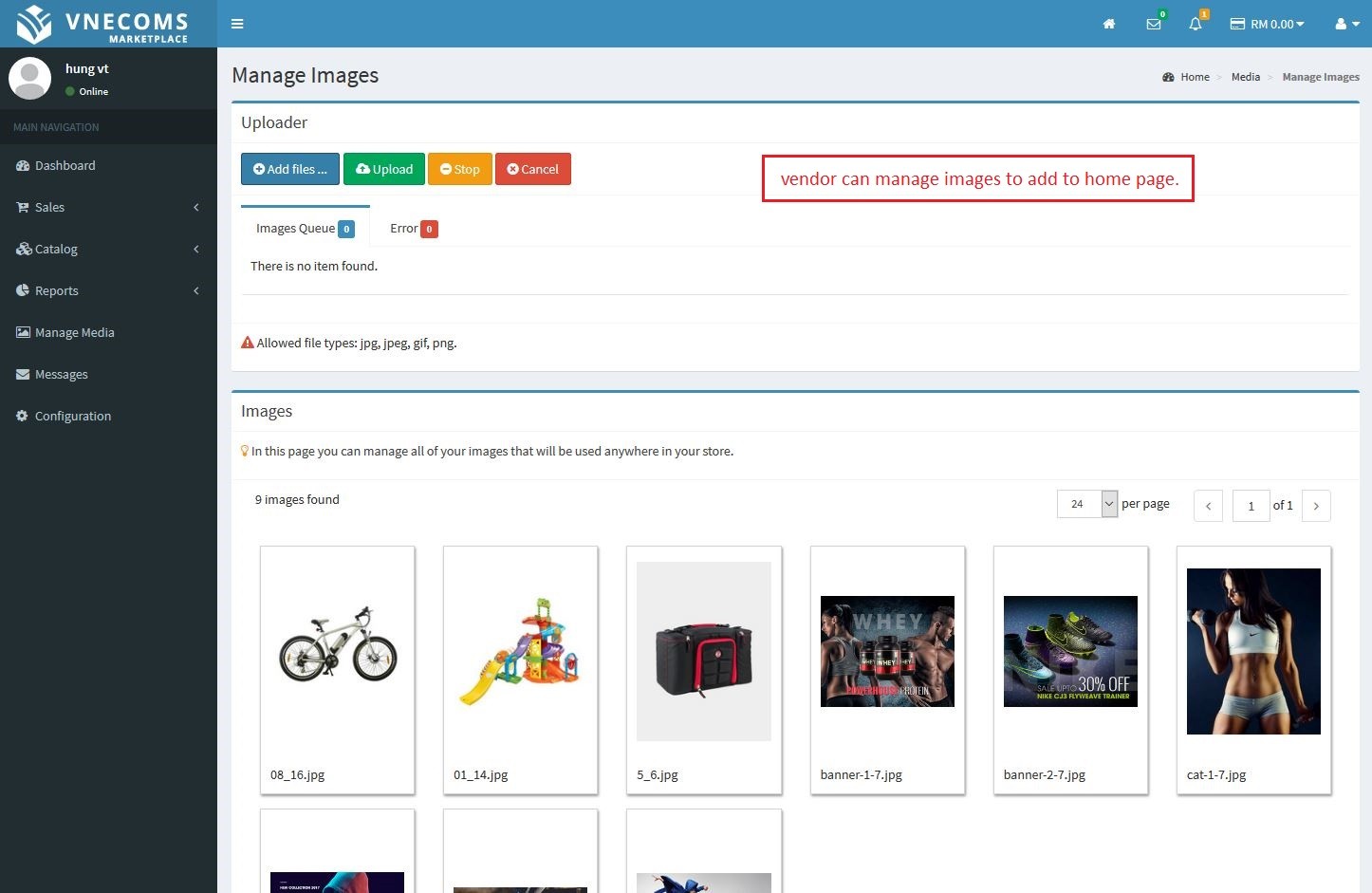Switch to the Images Queue tab

pyautogui.click(x=306, y=228)
